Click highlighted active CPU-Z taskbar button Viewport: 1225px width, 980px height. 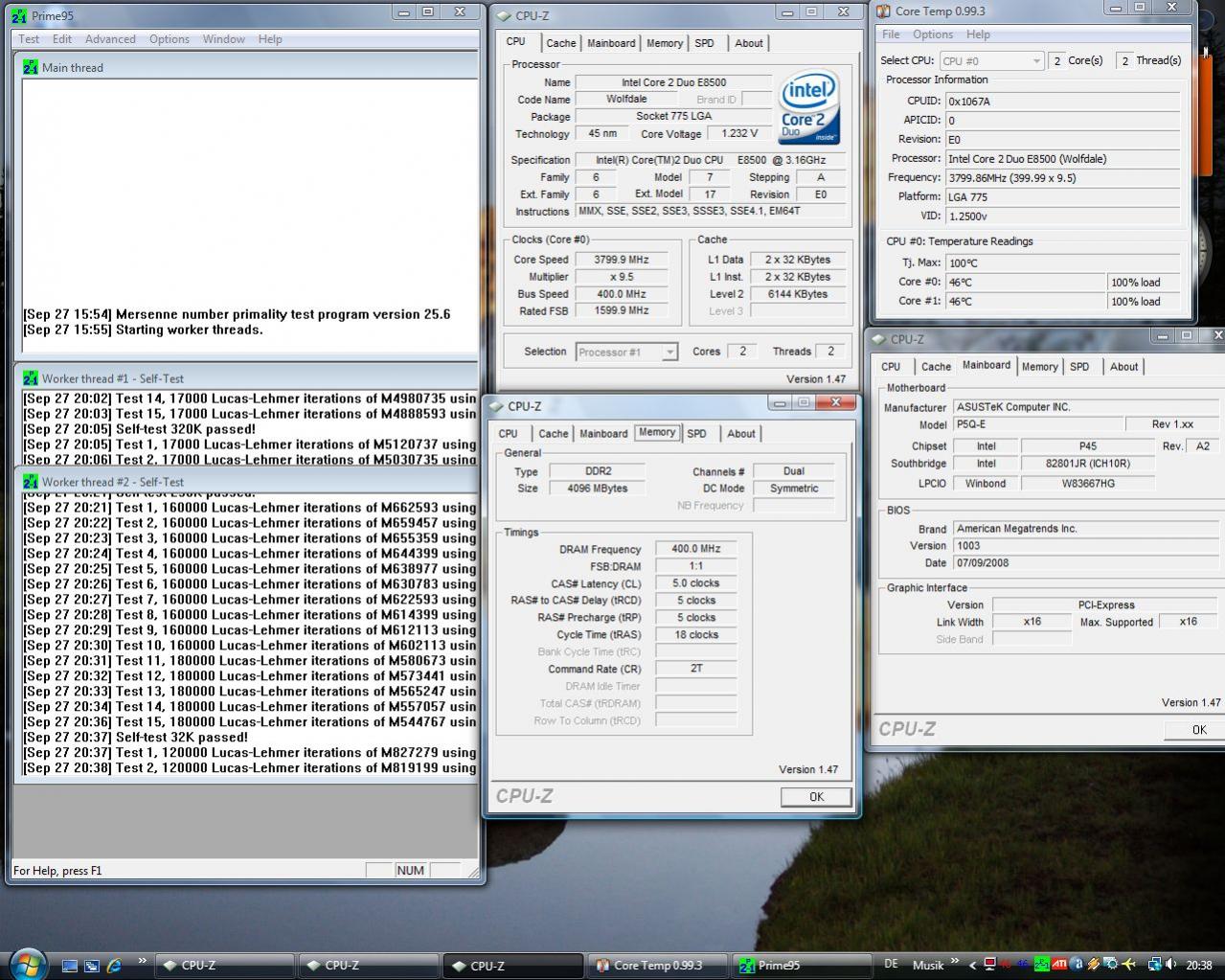point(513,966)
